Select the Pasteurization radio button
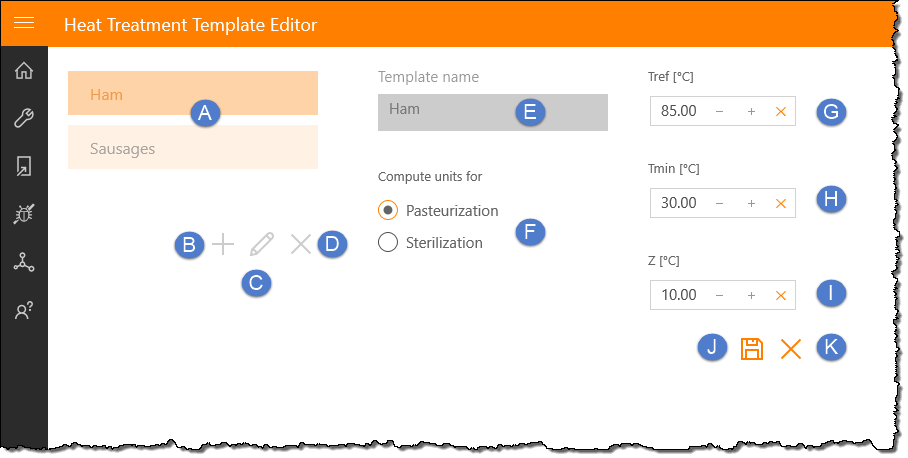The width and height of the screenshot is (908, 458). (388, 211)
